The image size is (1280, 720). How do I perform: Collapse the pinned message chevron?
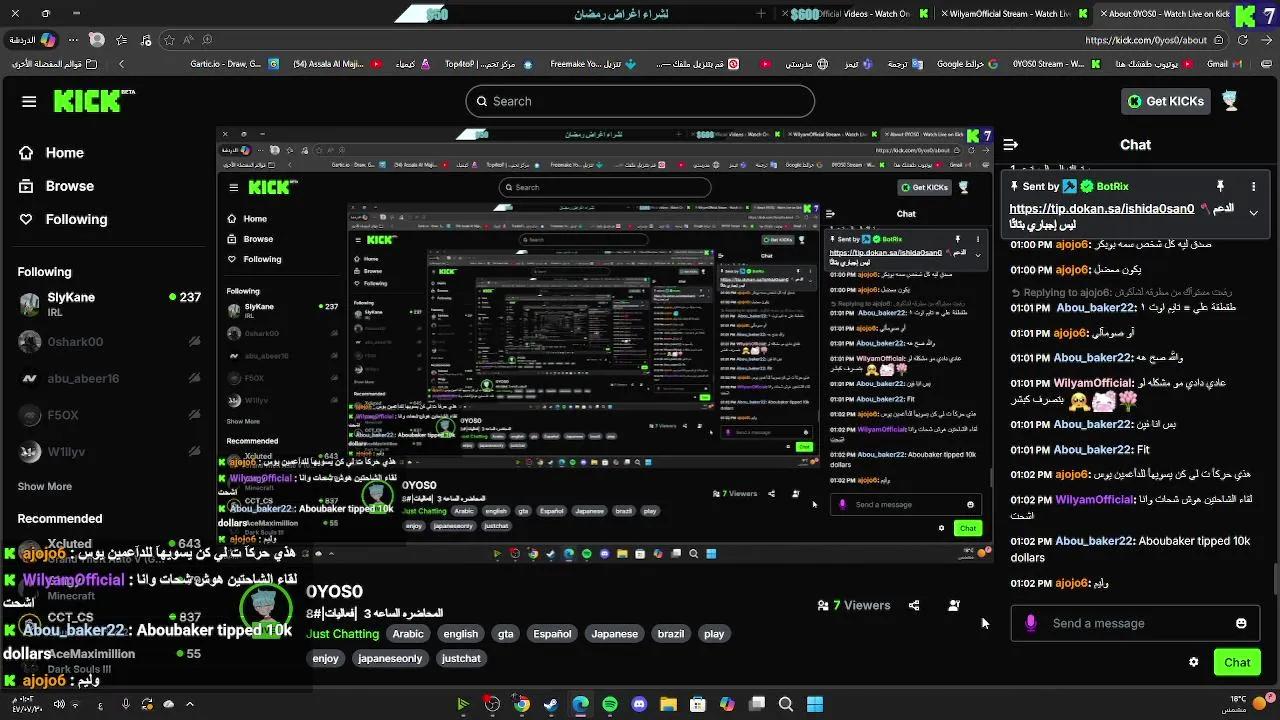pyautogui.click(x=1253, y=213)
